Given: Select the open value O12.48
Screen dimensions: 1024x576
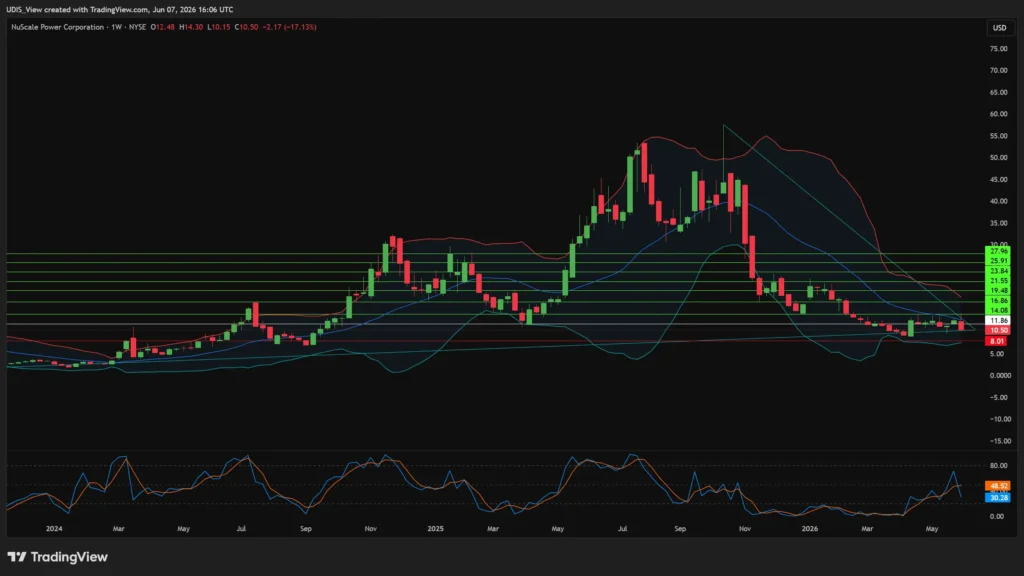Looking at the screenshot, I should (163, 27).
